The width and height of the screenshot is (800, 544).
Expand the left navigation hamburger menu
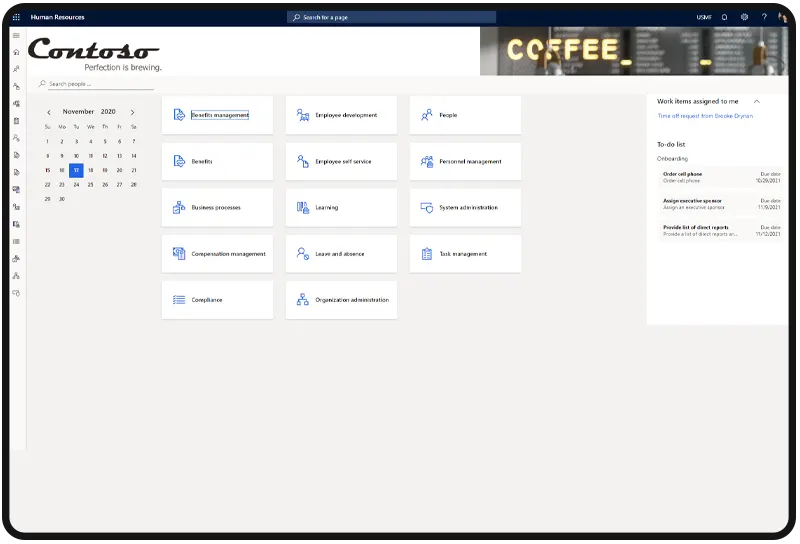coord(16,35)
